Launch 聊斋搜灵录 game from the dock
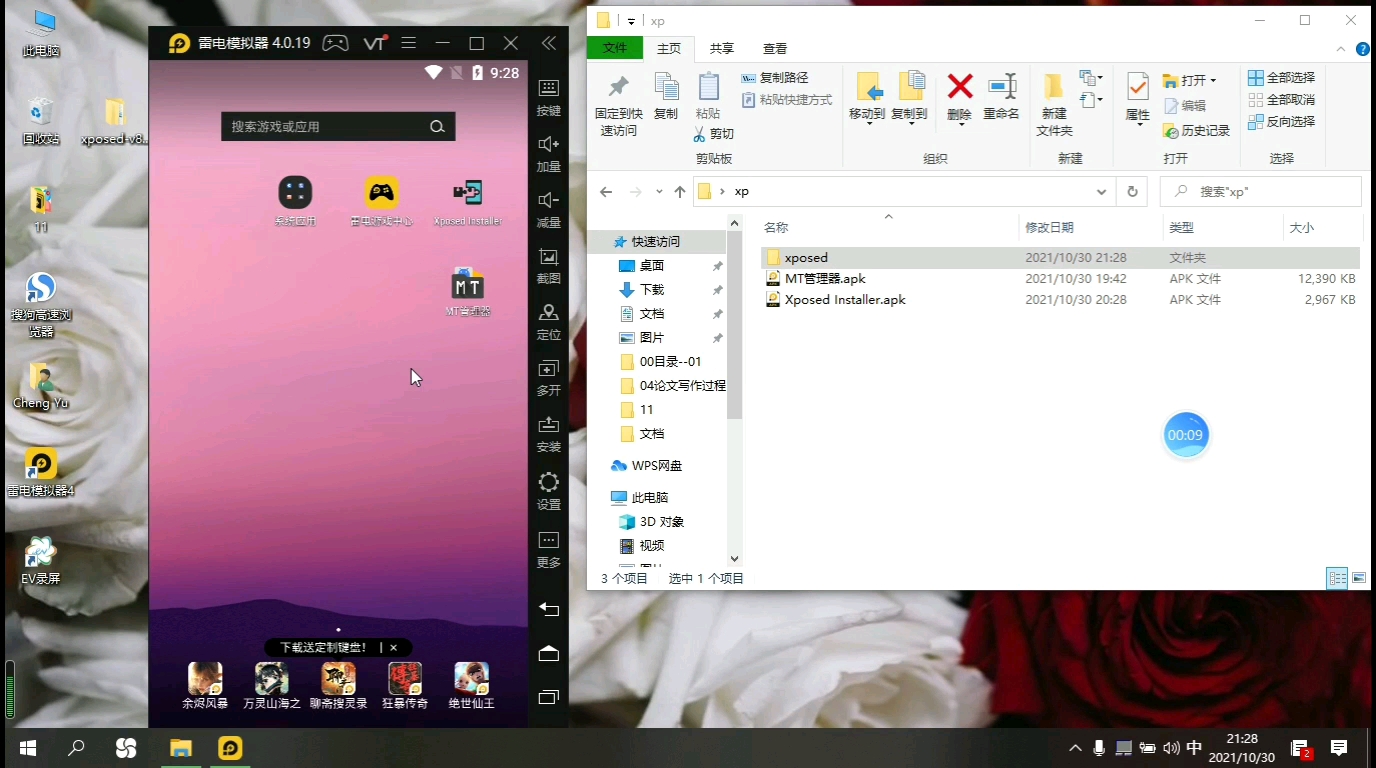Viewport: 1376px width, 768px height. pos(338,685)
